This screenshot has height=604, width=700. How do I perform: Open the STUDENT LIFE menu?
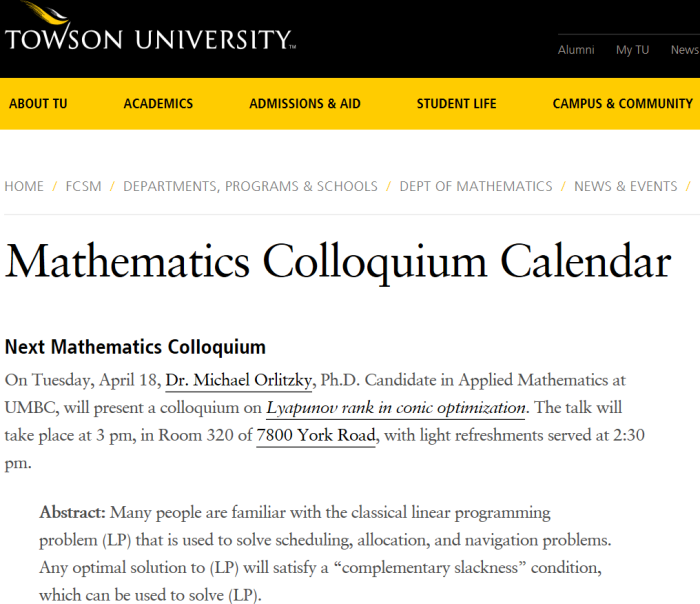456,104
